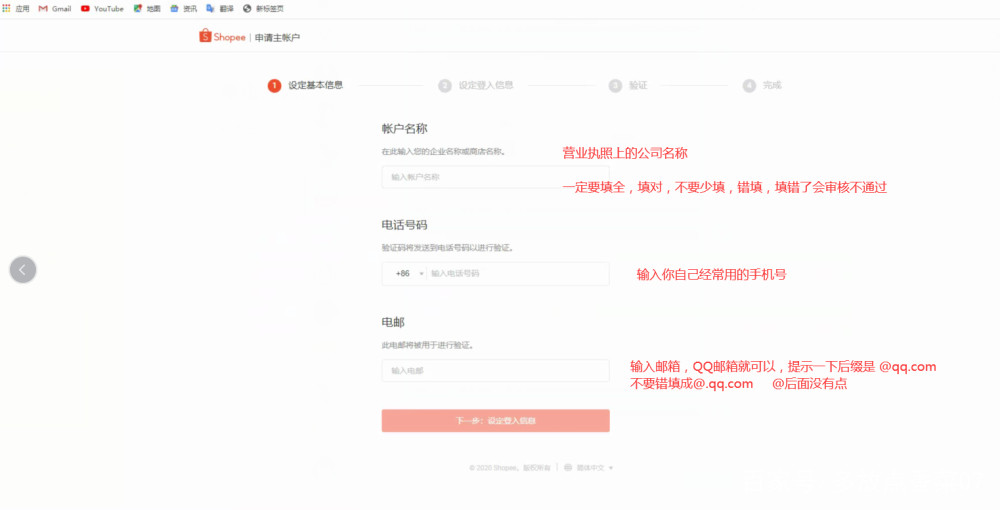Expand the +86 country code dropdown
Screen dimensions: 1000x510
point(408,273)
